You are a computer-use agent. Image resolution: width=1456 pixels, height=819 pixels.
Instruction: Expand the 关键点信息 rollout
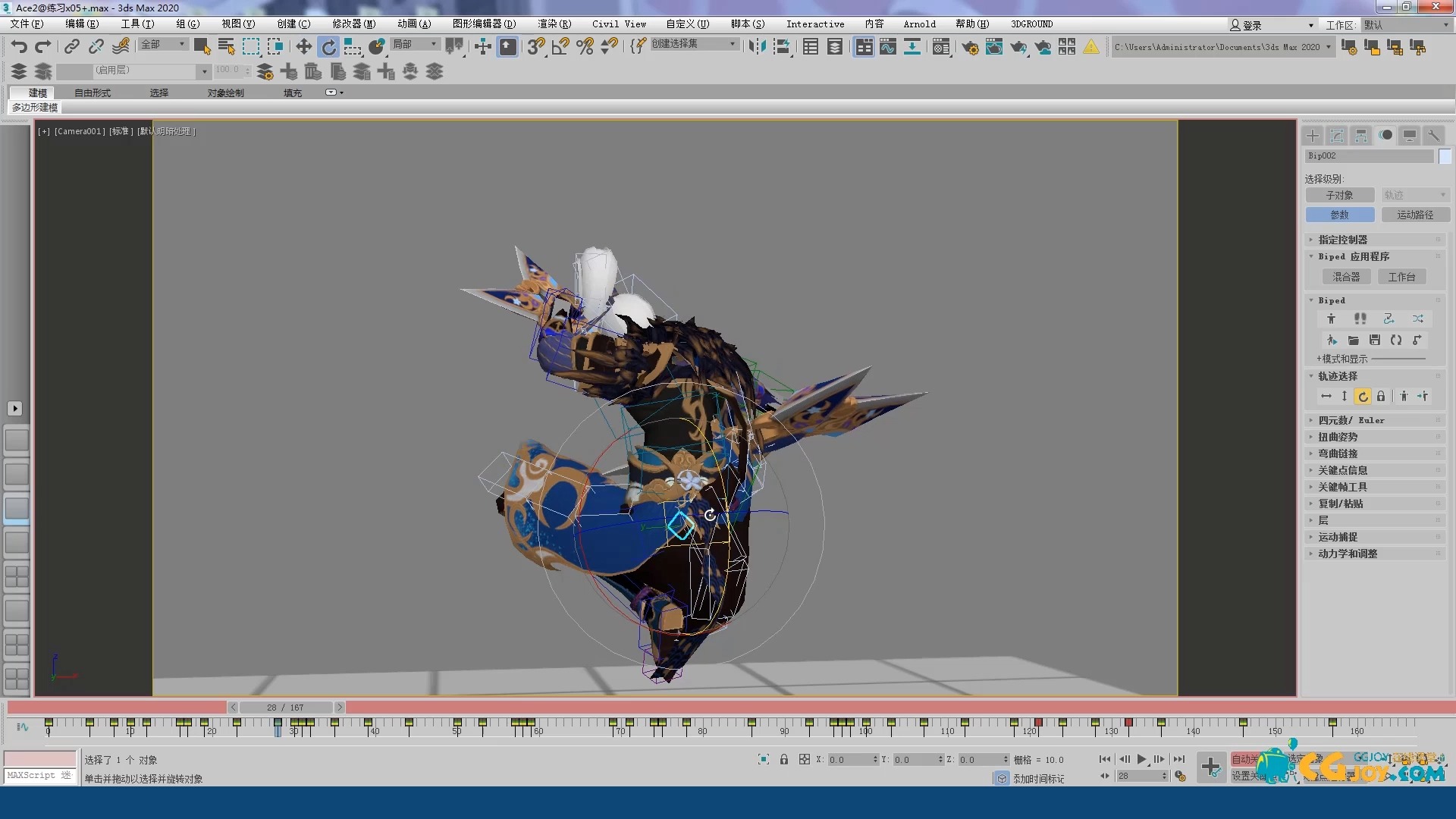click(1342, 470)
